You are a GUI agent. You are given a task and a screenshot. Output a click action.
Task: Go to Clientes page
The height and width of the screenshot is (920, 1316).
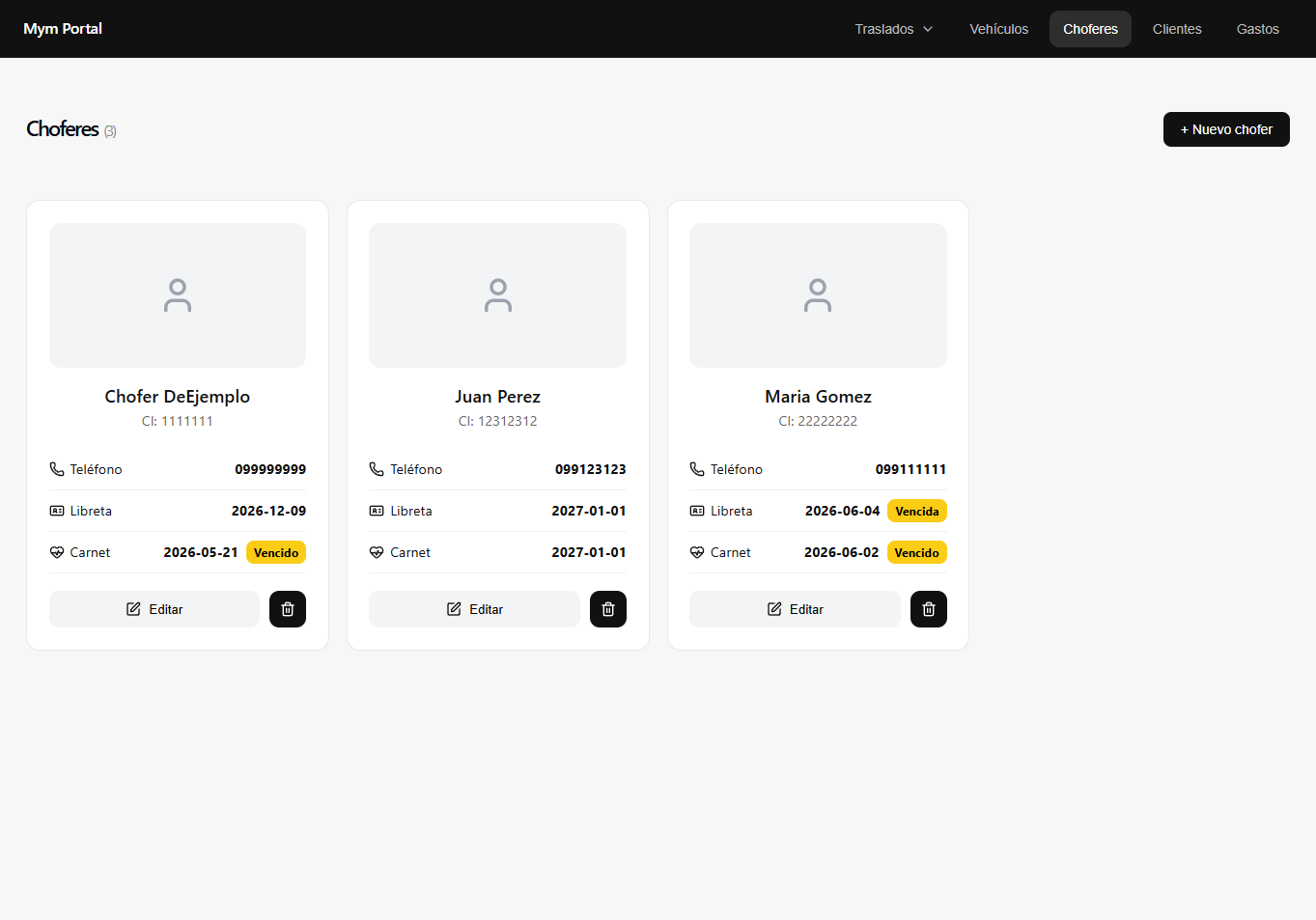point(1177,29)
